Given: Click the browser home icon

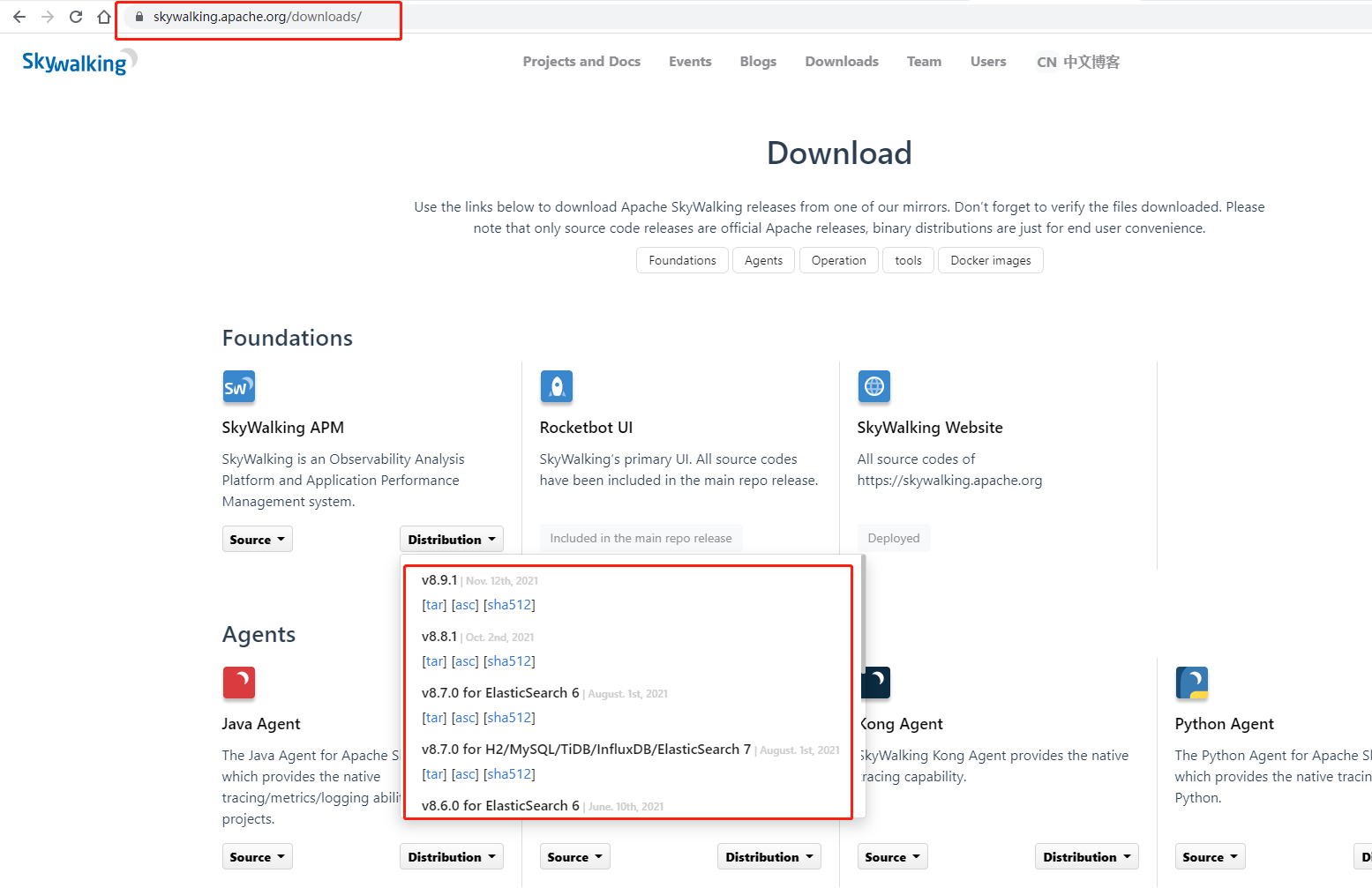Looking at the screenshot, I should click(104, 17).
